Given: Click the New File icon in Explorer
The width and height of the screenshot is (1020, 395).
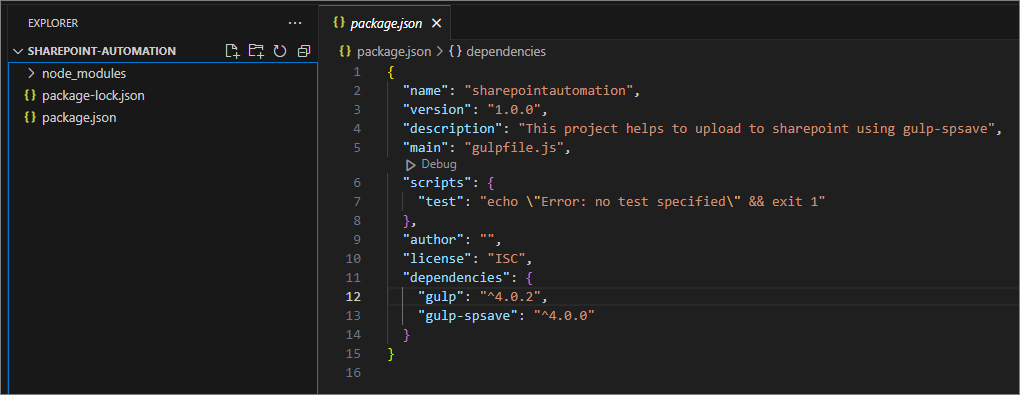Looking at the screenshot, I should coord(232,51).
